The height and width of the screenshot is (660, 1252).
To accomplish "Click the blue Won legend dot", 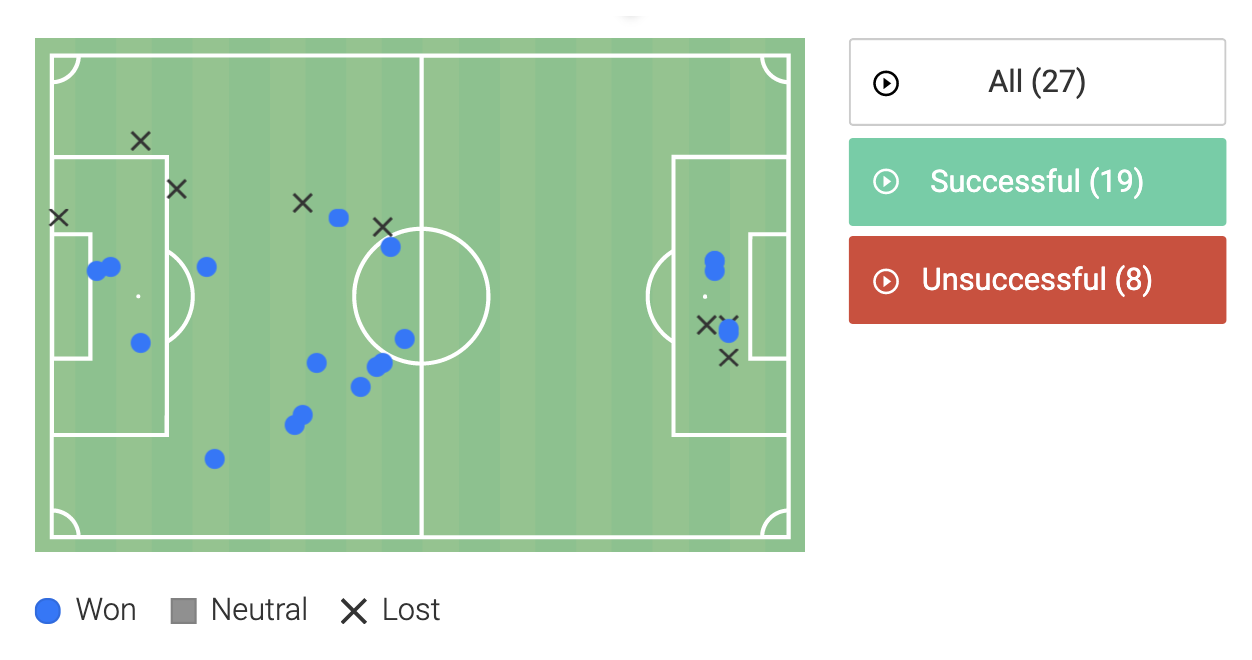I will point(48,610).
